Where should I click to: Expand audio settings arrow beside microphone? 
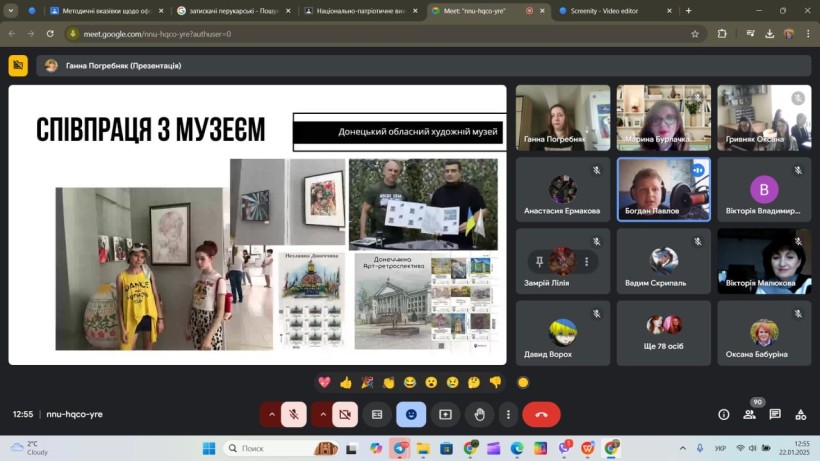coord(271,414)
